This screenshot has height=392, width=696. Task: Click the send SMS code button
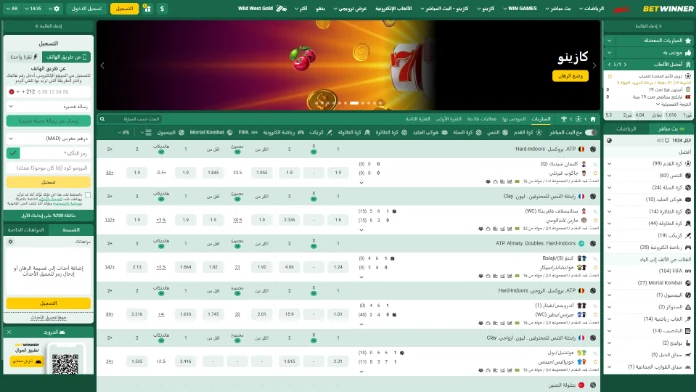point(48,121)
